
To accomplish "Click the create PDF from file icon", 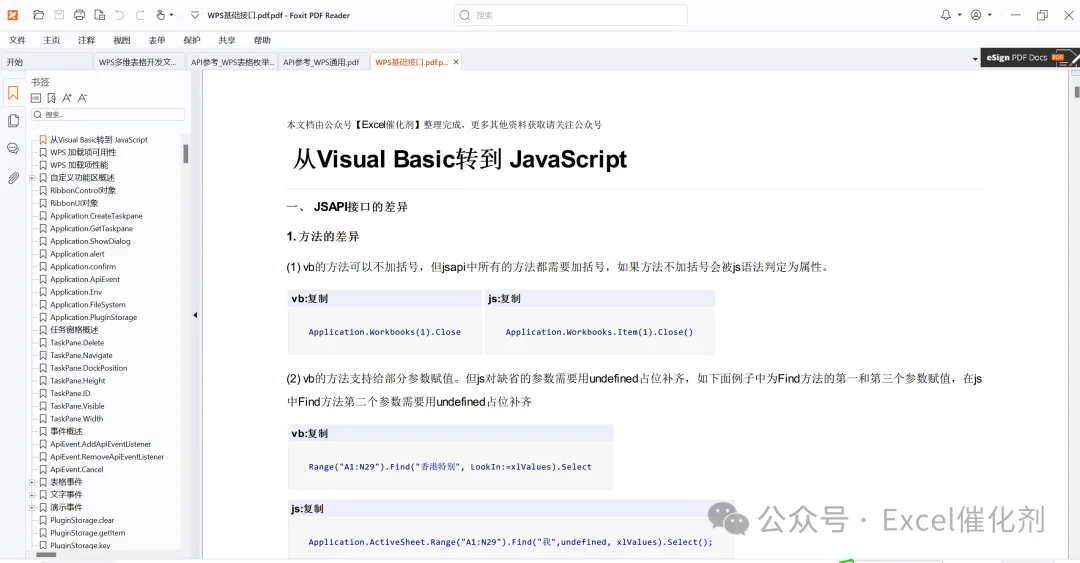I will point(100,14).
